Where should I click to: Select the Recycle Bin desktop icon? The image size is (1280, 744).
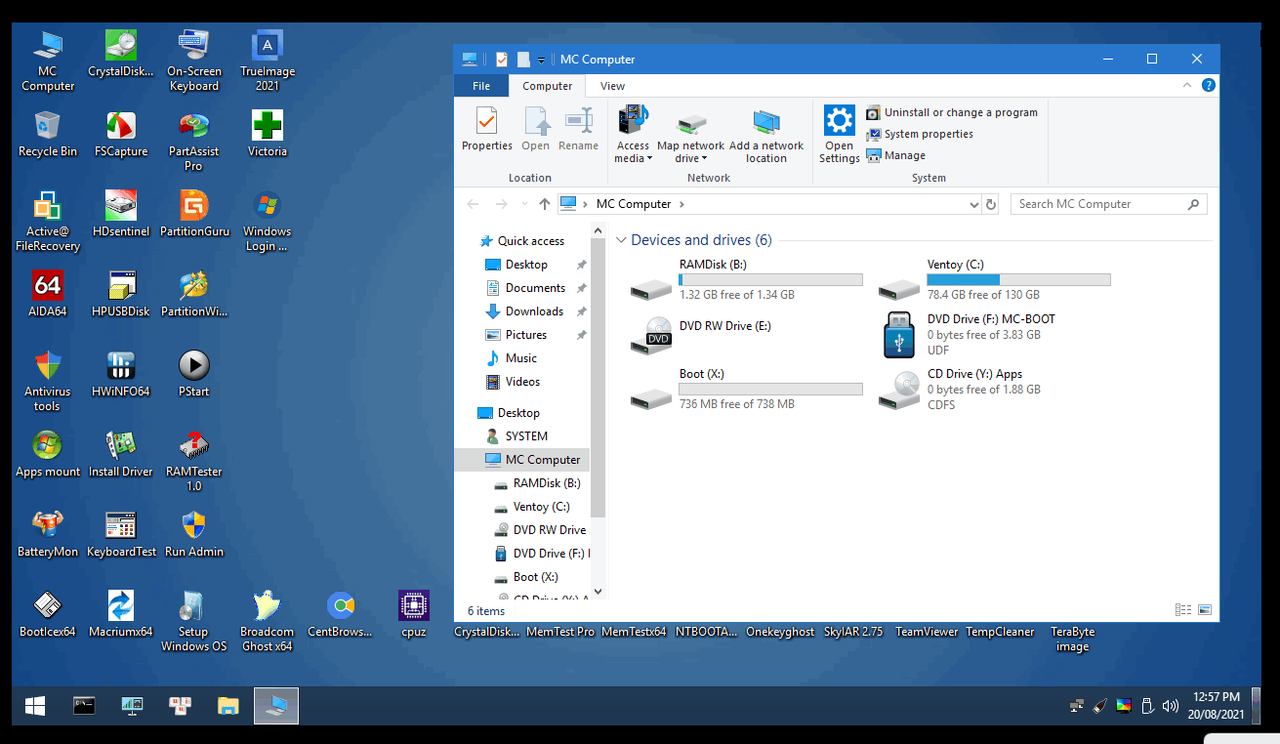click(47, 133)
